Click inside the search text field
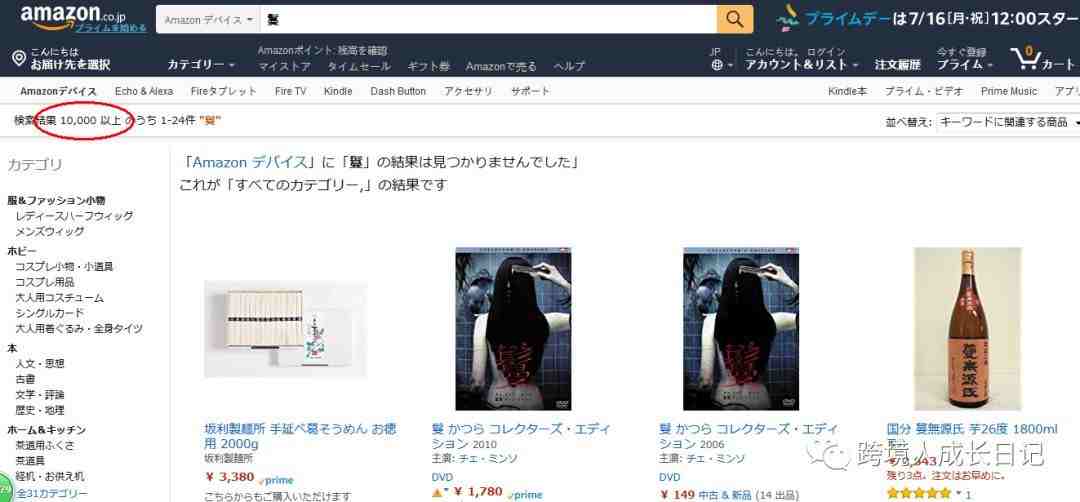The width and height of the screenshot is (1080, 502). (x=488, y=20)
